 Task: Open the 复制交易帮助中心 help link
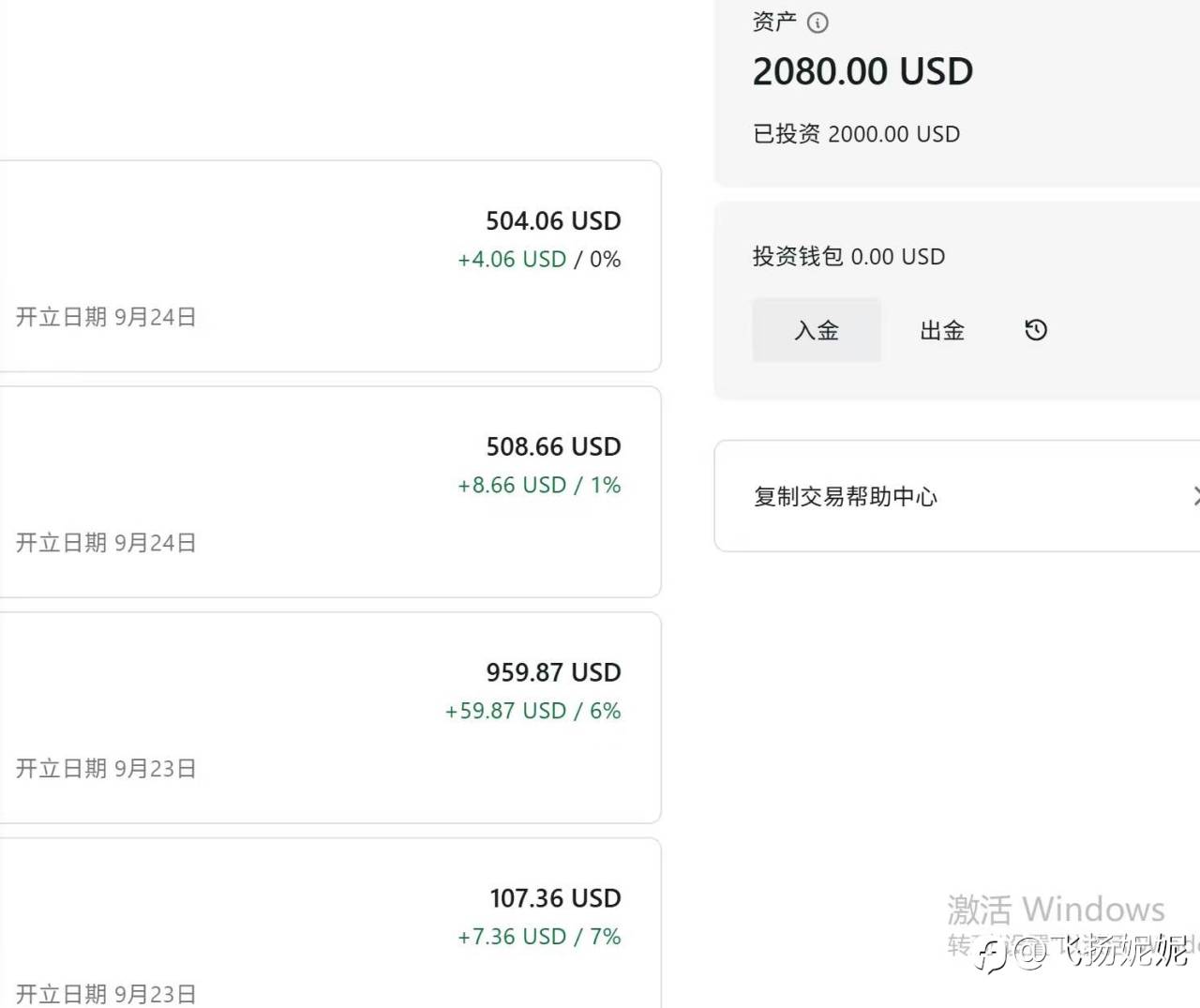[846, 496]
